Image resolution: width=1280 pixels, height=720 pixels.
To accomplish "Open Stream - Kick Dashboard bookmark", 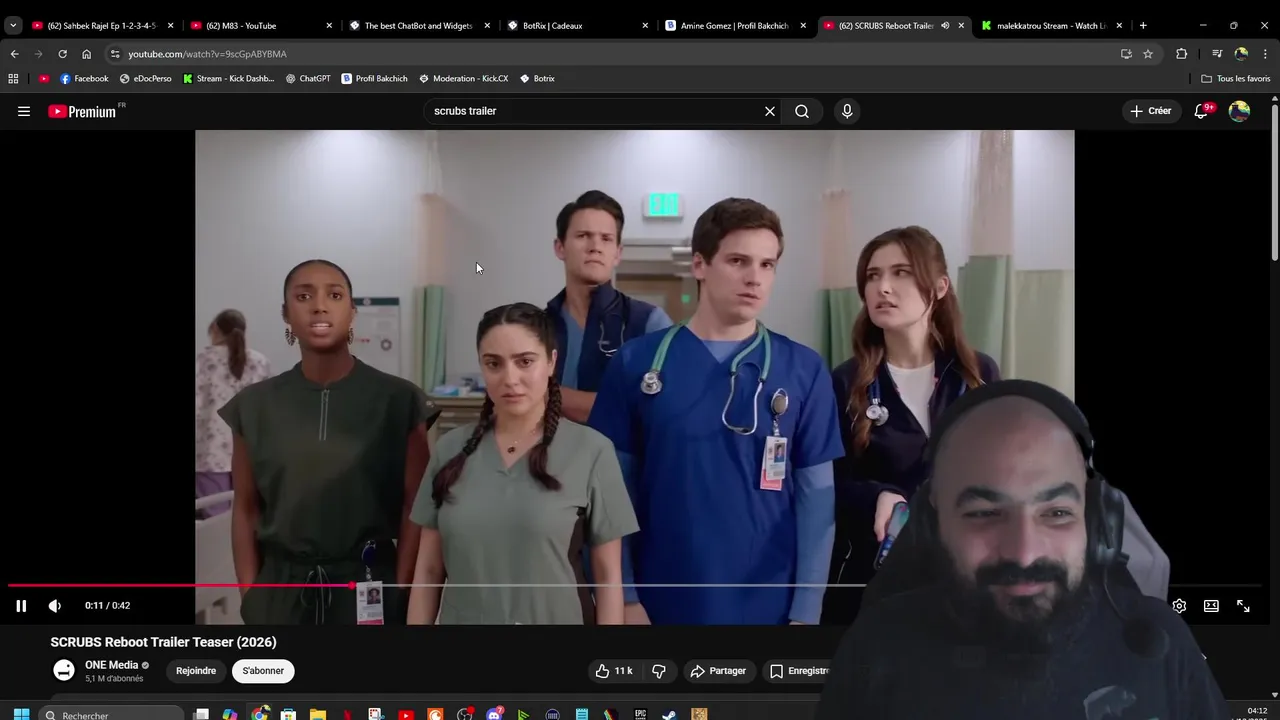I will tap(228, 78).
